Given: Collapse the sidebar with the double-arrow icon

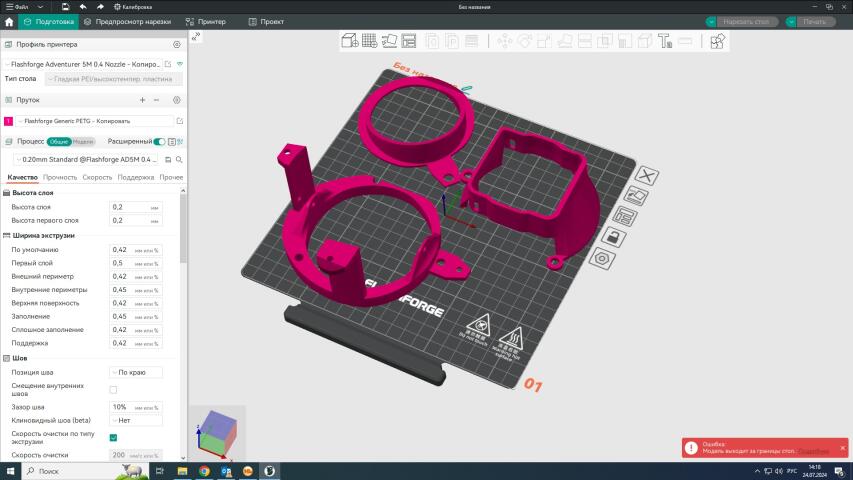Looking at the screenshot, I should 196,36.
